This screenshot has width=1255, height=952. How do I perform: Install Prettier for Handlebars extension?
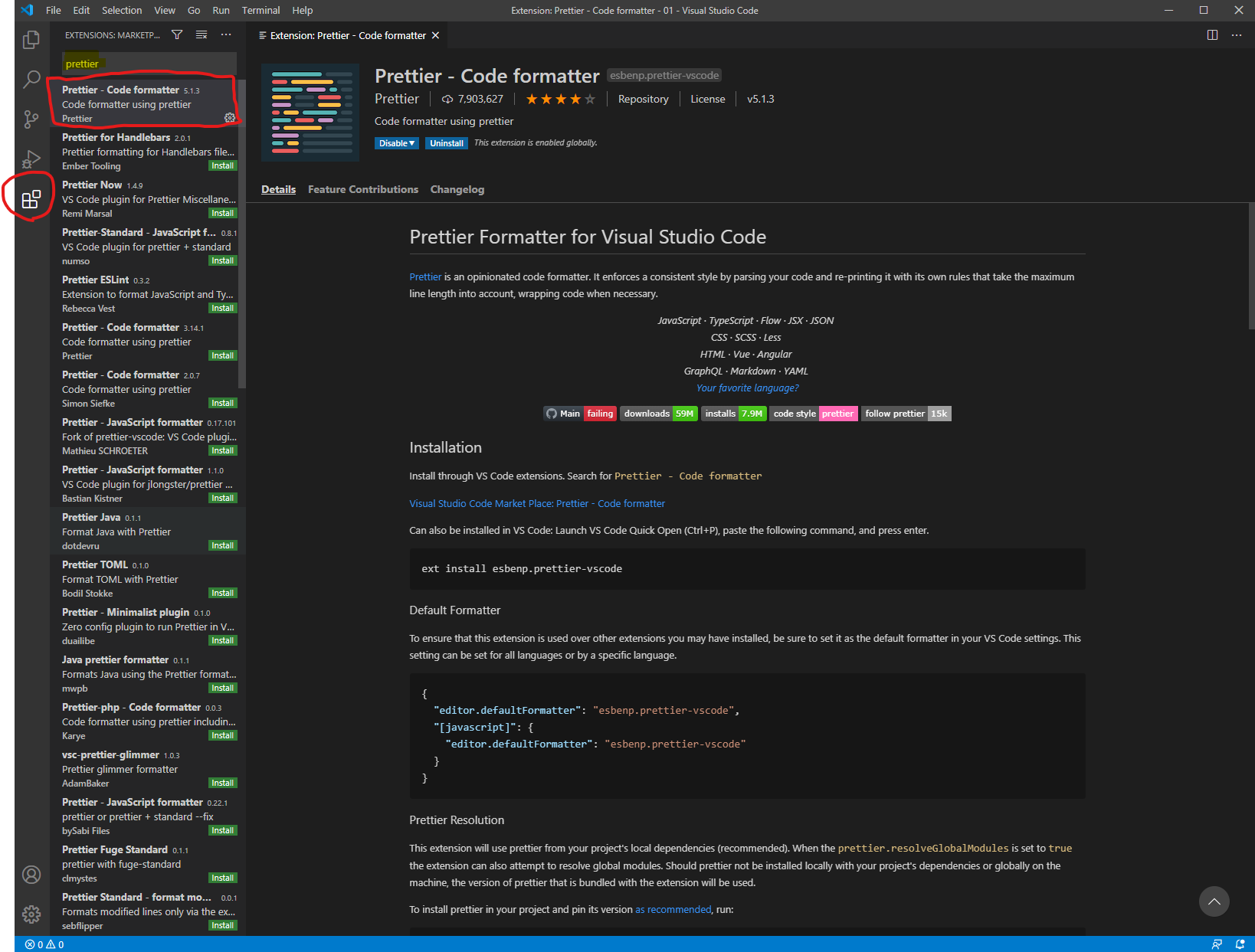tap(223, 166)
